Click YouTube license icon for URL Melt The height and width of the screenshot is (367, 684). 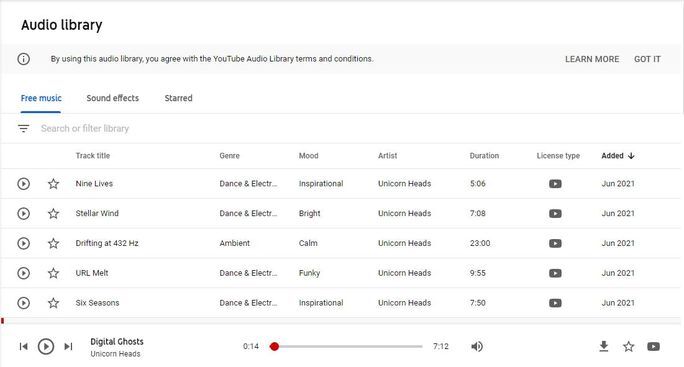click(555, 273)
